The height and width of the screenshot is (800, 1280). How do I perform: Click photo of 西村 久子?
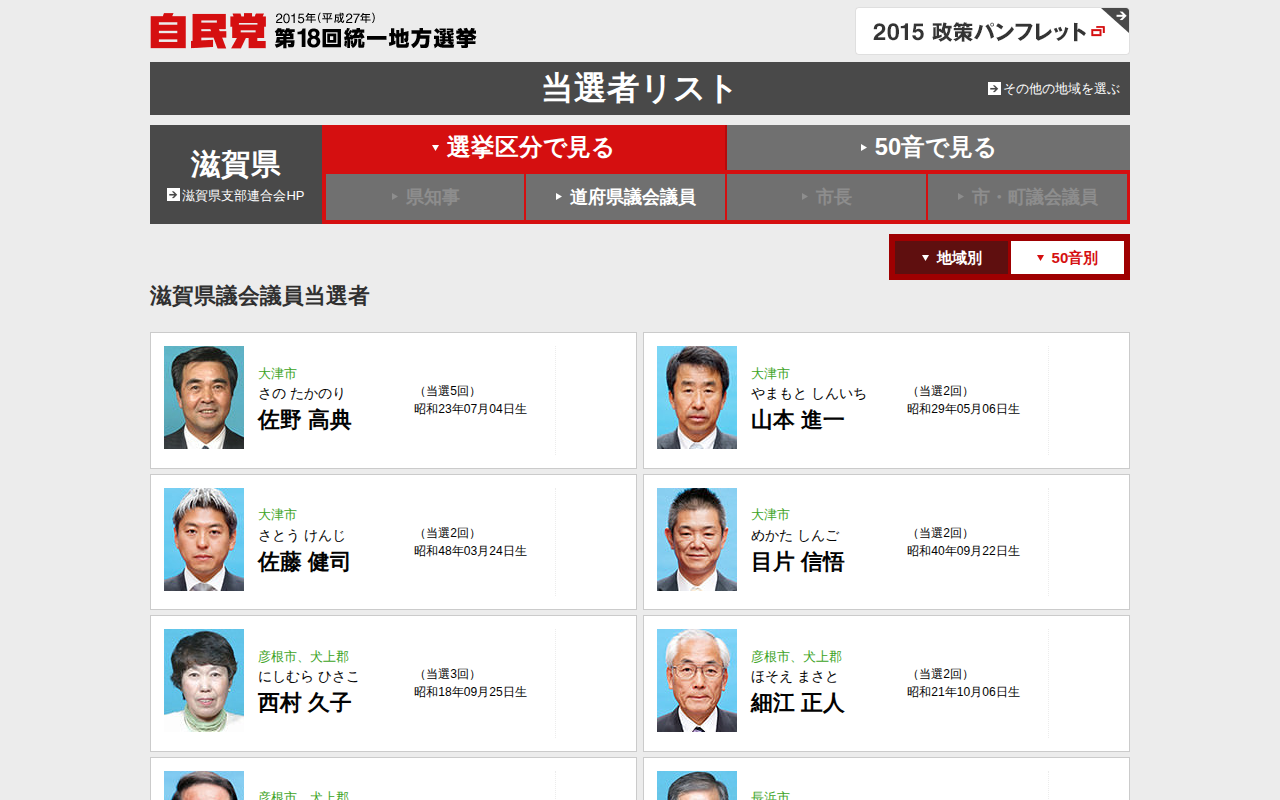[204, 680]
